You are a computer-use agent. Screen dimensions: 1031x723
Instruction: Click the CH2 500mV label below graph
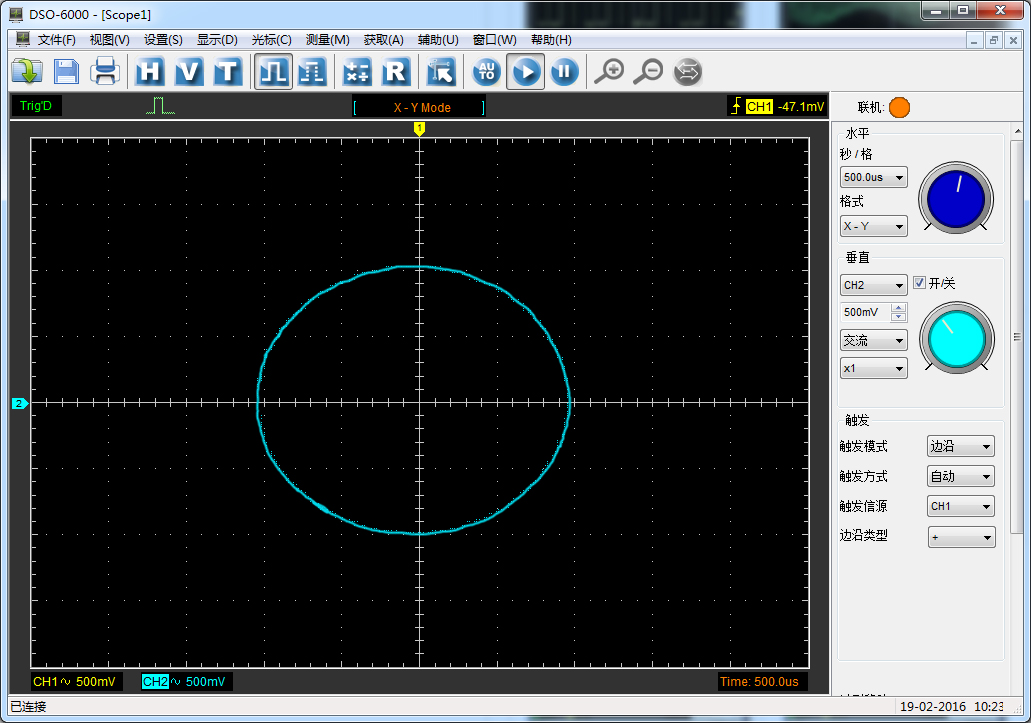tap(185, 682)
